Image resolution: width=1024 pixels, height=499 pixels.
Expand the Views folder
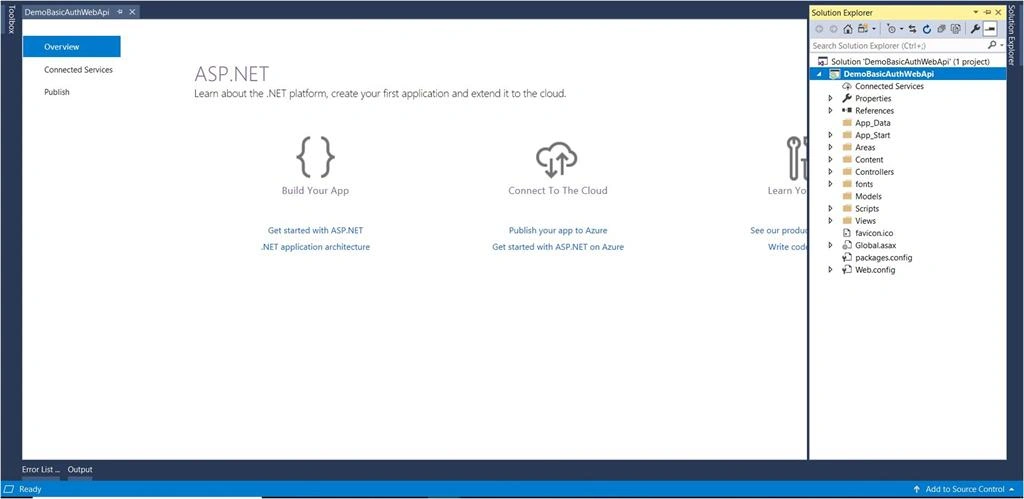point(831,221)
